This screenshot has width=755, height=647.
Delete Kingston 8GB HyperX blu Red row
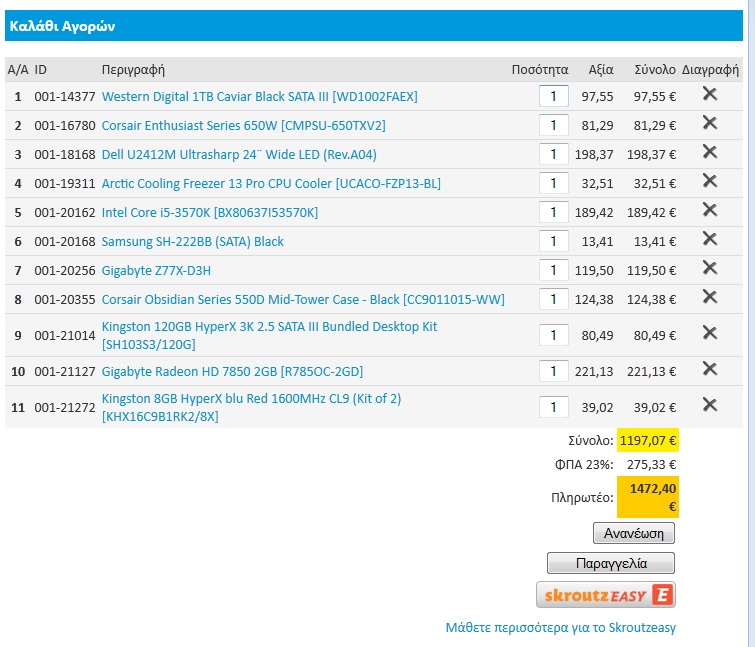tap(710, 405)
